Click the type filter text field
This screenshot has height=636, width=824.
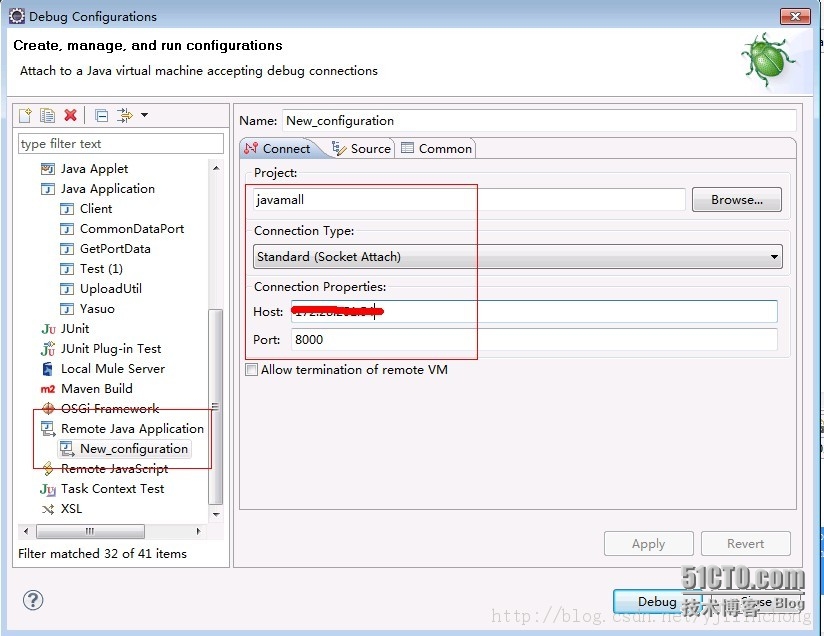pos(121,143)
